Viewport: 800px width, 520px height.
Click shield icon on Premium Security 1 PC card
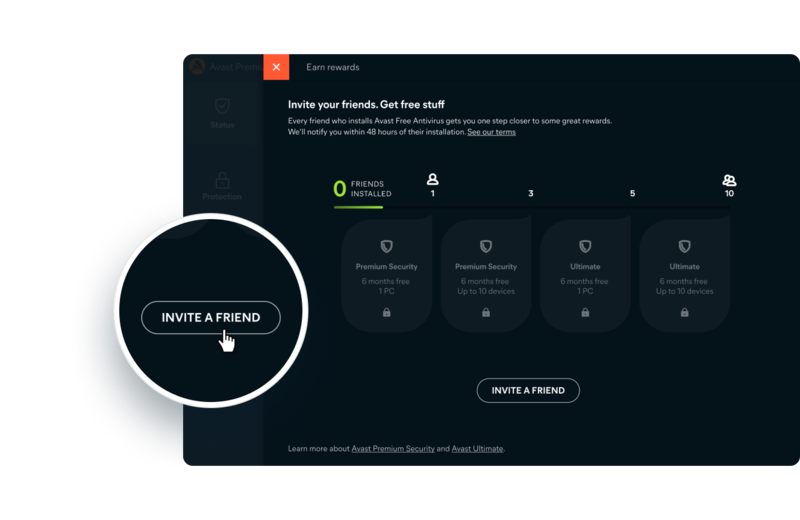(x=387, y=246)
